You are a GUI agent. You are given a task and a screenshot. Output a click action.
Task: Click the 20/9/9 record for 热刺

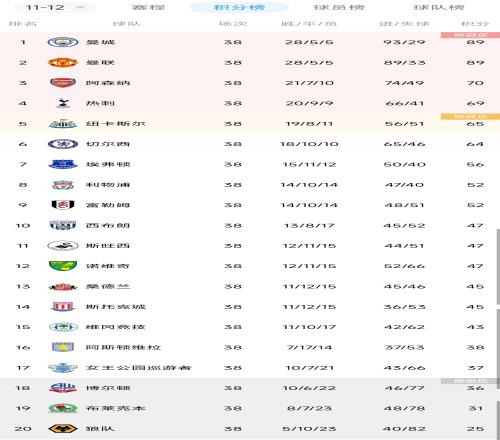pyautogui.click(x=309, y=103)
